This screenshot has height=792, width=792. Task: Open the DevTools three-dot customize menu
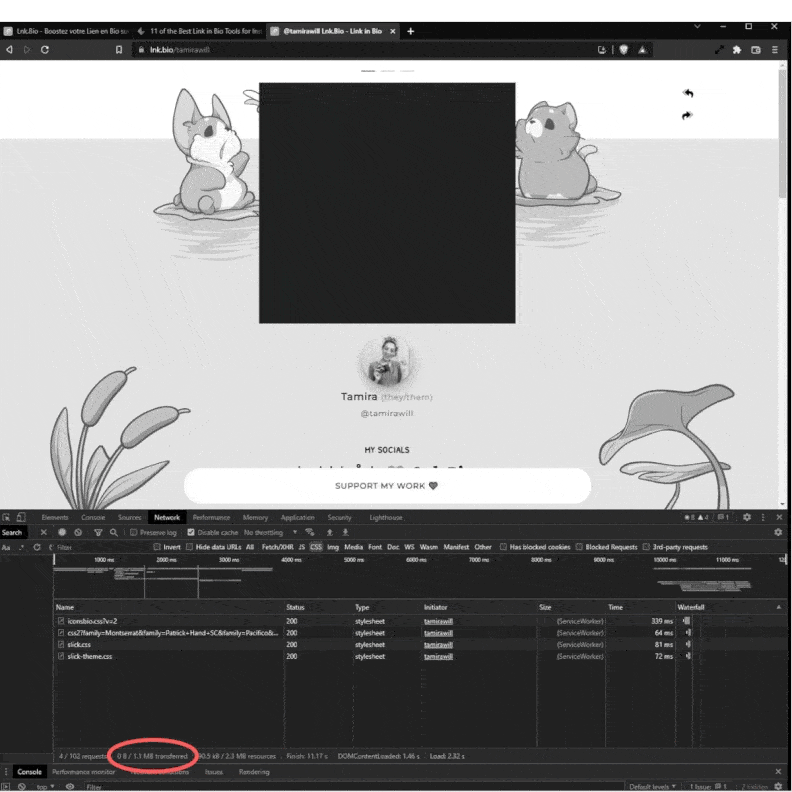(763, 517)
